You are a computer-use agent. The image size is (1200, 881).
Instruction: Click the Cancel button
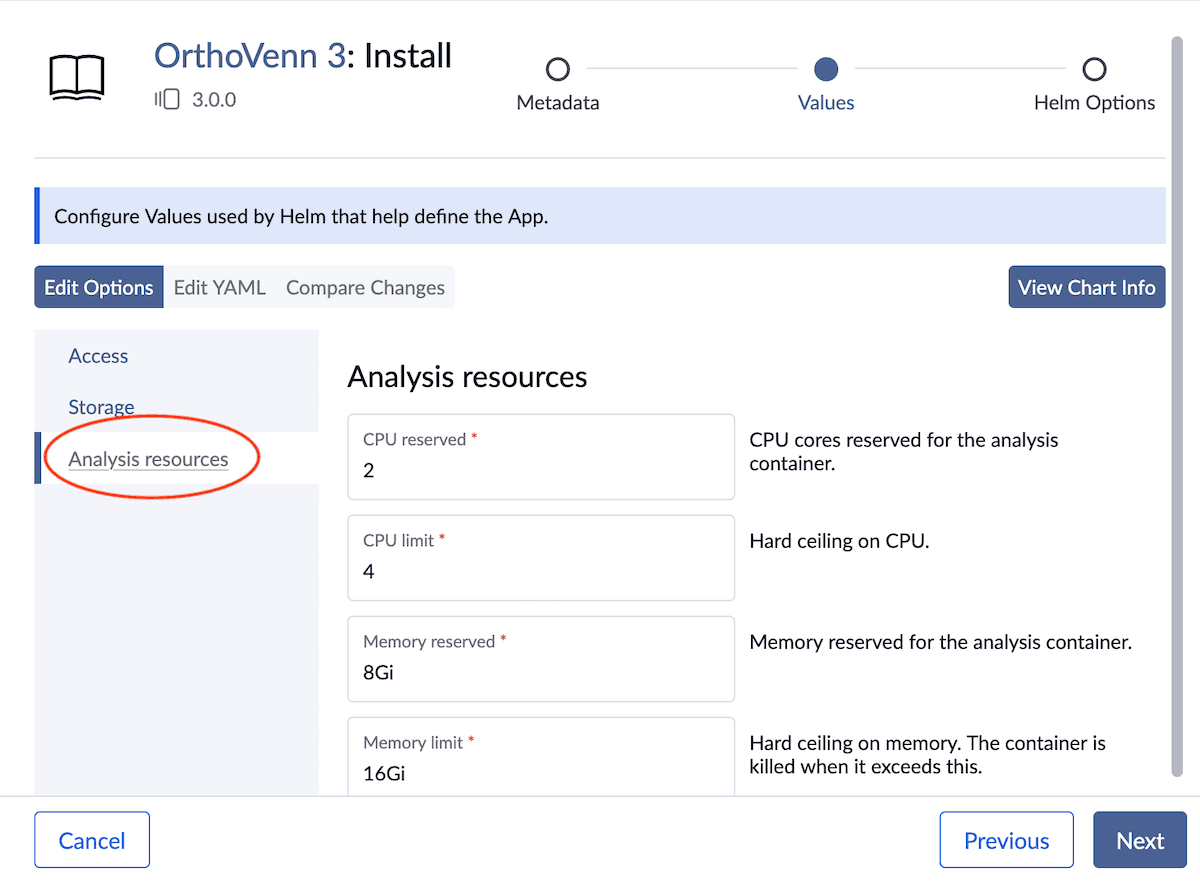(92, 840)
